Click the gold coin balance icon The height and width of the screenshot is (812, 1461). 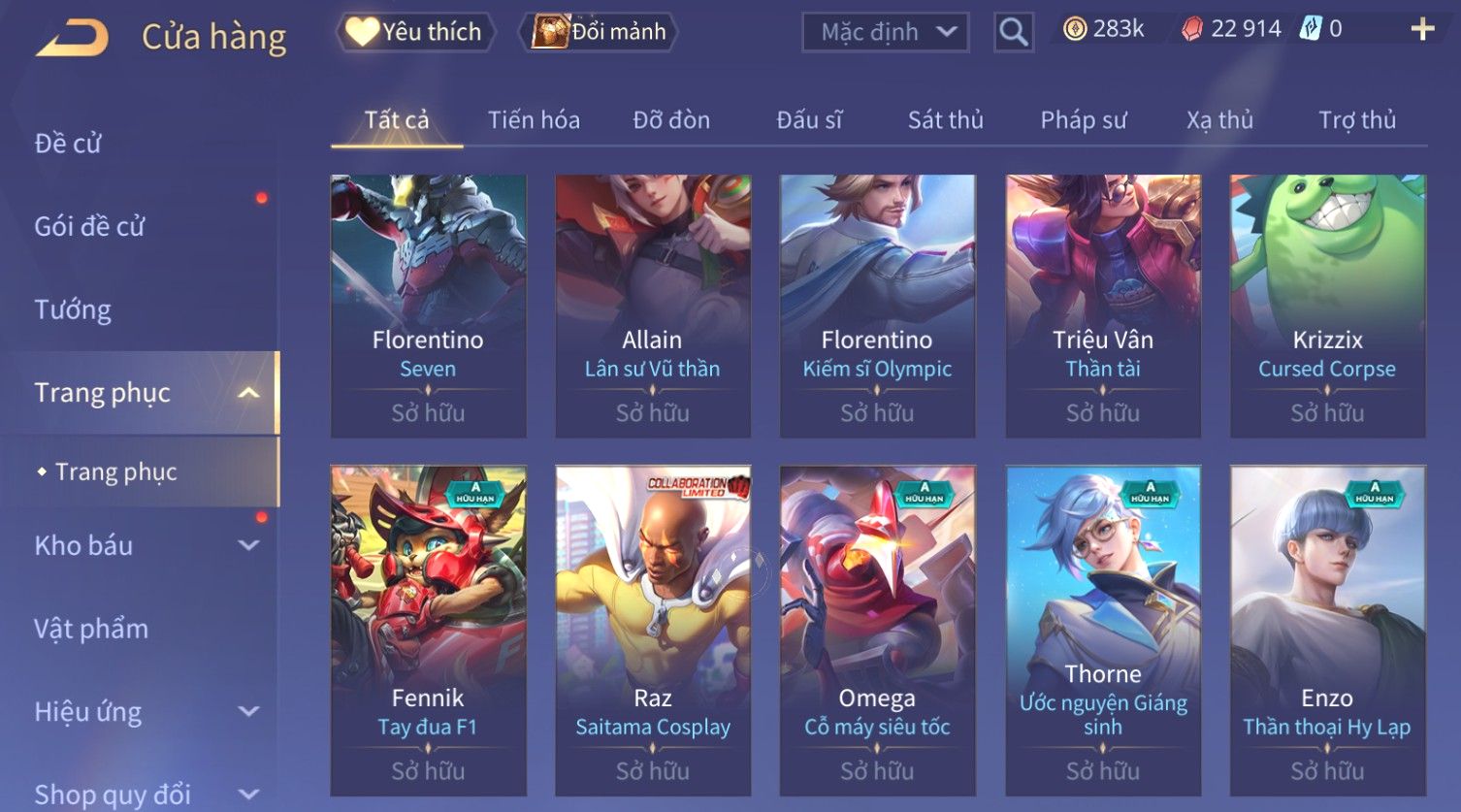(x=1074, y=29)
